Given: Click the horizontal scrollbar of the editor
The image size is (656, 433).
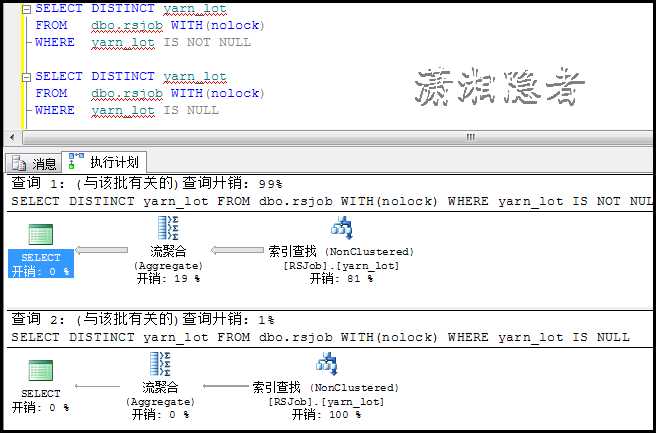Looking at the screenshot, I should 337,137.
